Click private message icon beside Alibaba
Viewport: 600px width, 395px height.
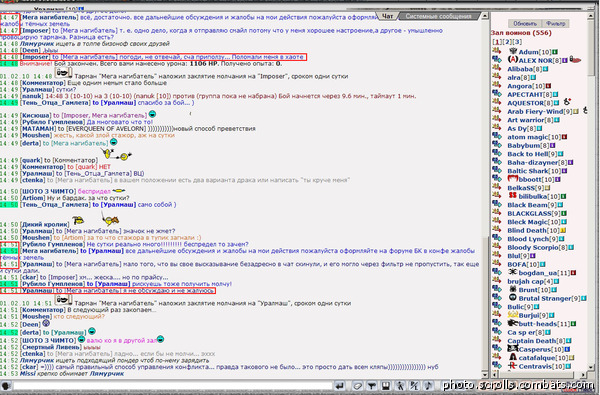[496, 68]
